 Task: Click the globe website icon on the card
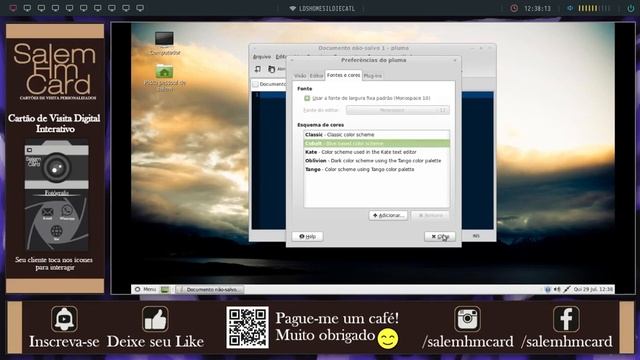(x=56, y=231)
